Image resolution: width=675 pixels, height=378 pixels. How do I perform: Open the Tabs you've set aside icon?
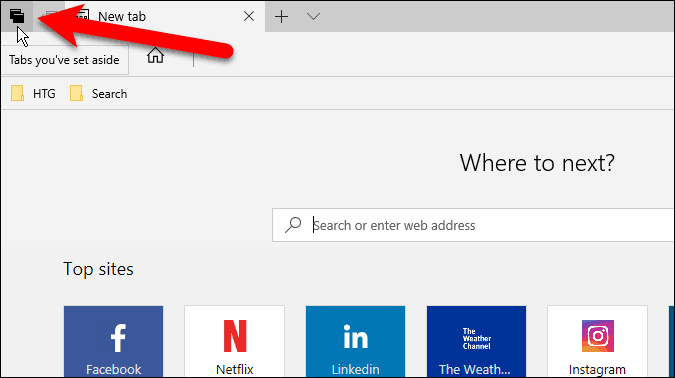pyautogui.click(x=17, y=16)
